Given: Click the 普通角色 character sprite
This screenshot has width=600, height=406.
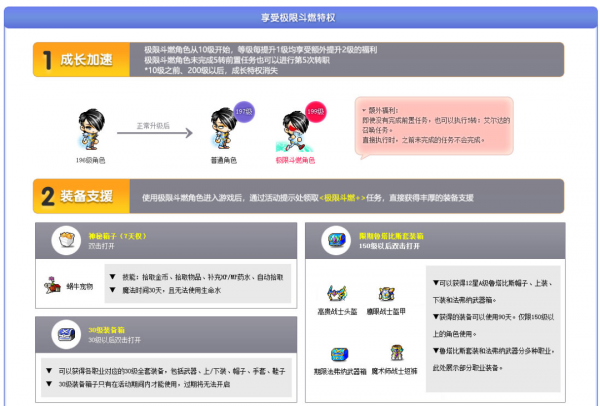Looking at the screenshot, I should coord(223,129).
